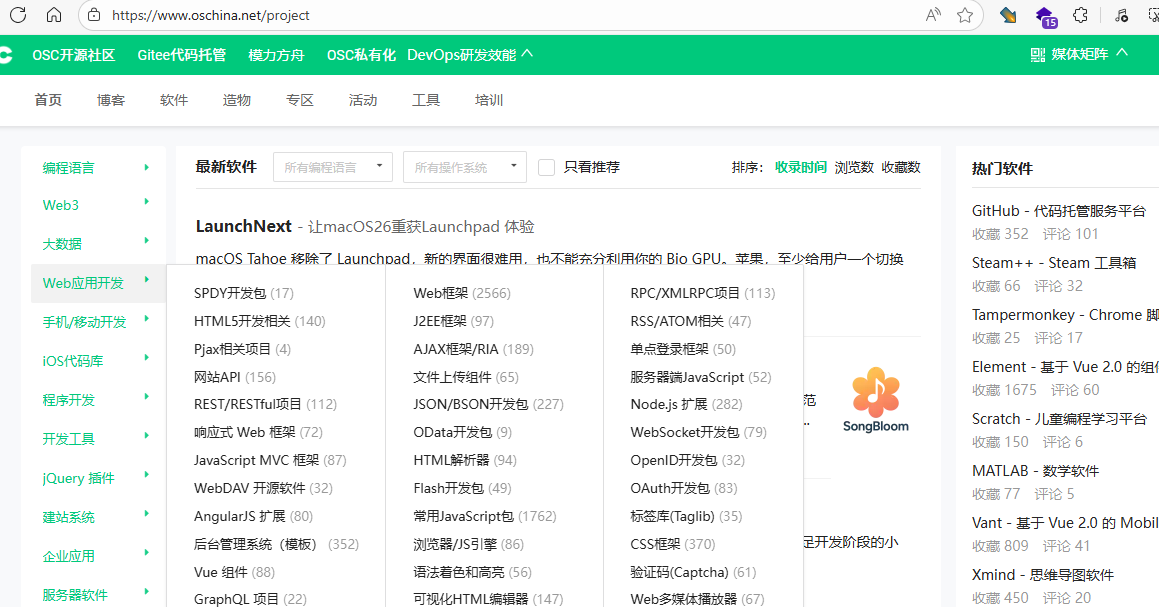Sort software by 浏览数
This screenshot has height=607, width=1159.
tap(854, 167)
